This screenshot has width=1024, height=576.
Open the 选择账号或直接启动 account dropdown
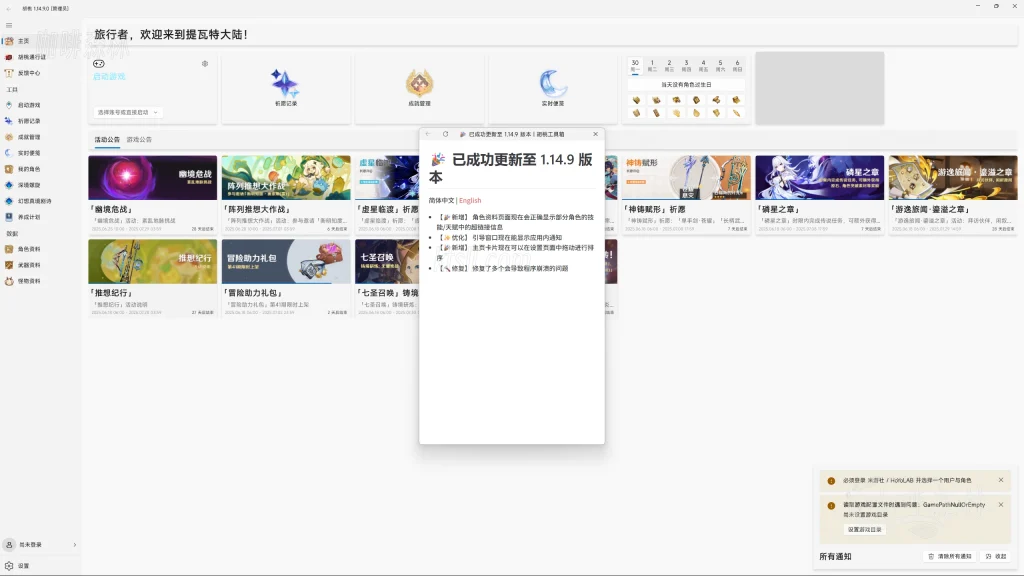128,110
